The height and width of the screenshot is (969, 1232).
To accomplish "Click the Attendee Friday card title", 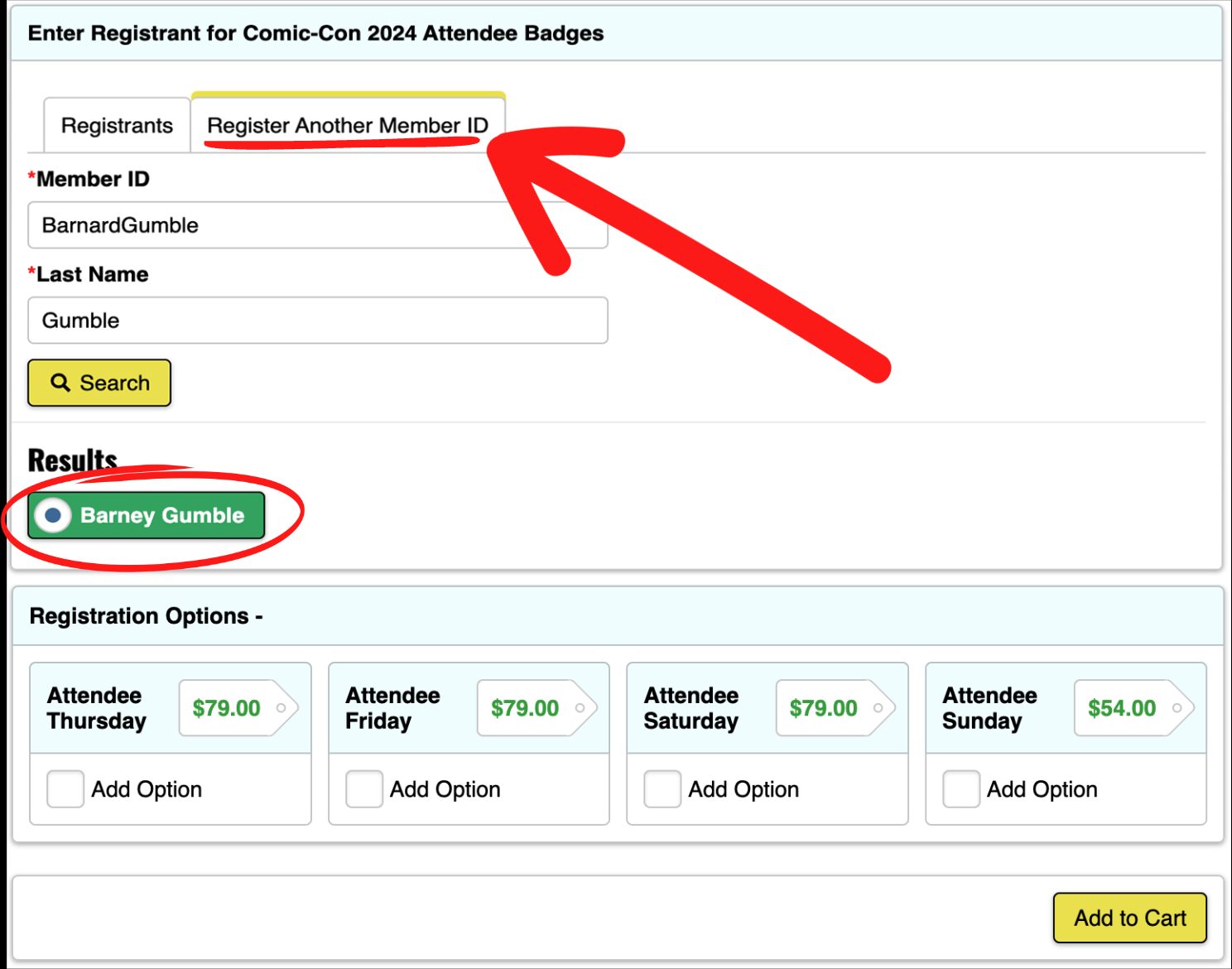I will point(392,708).
